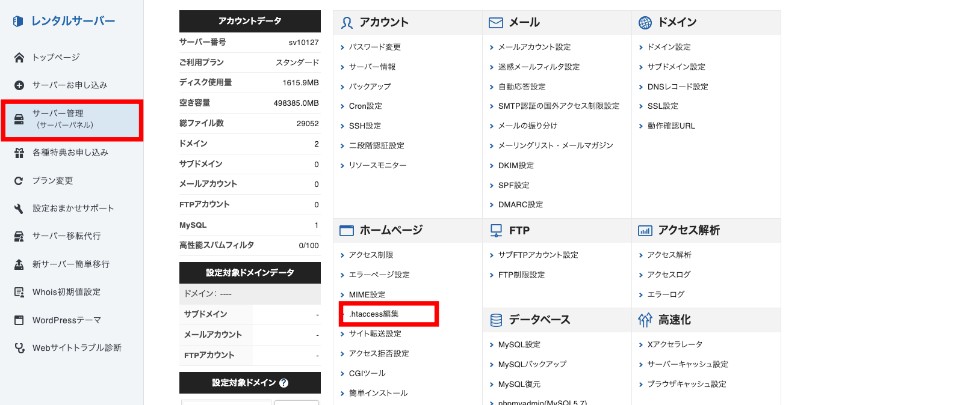The image size is (960, 405).
Task: Open the Cron設定 link
Action: tap(366, 106)
